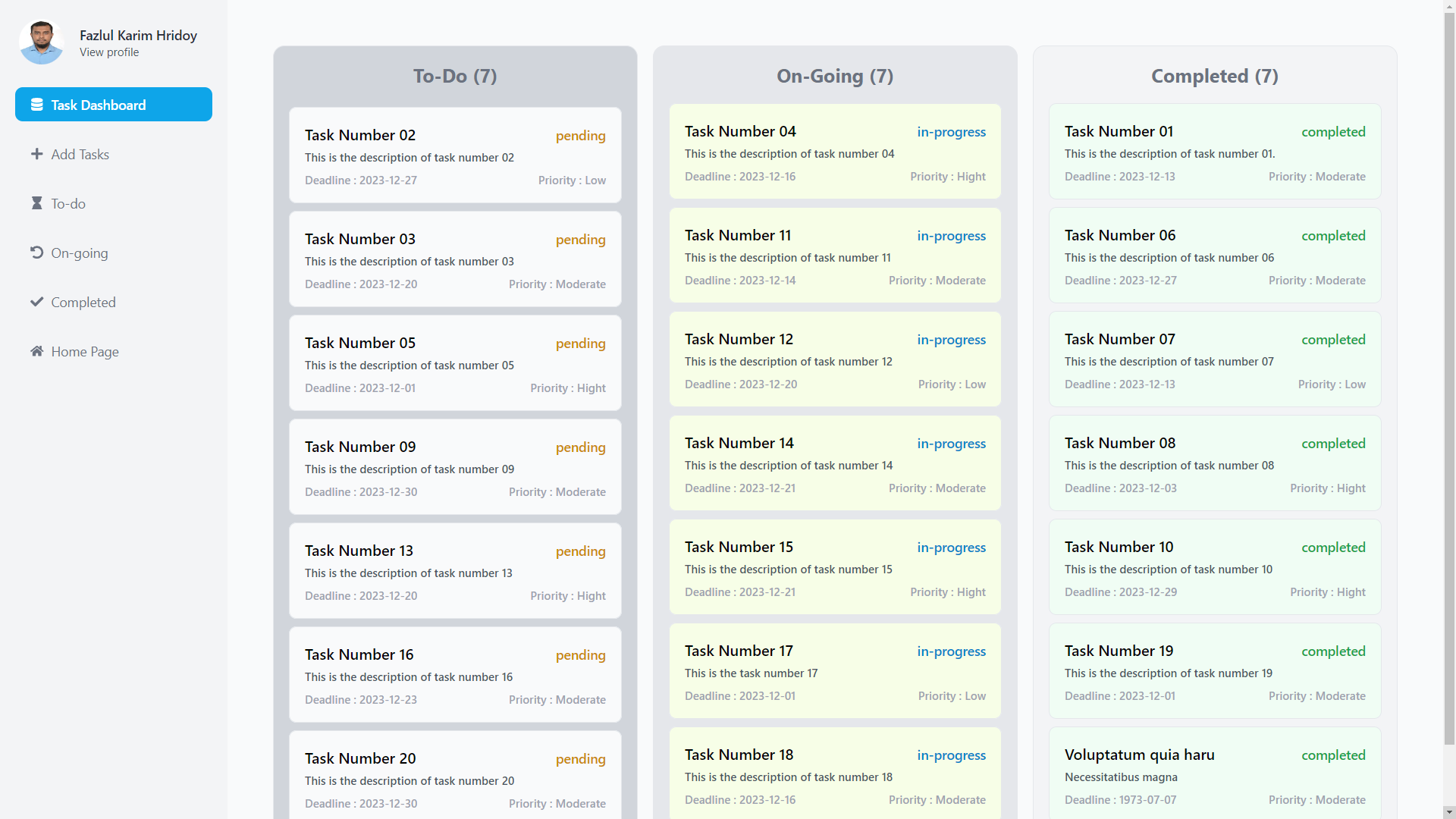
Task: Select the home icon next to Home Page
Action: (36, 351)
